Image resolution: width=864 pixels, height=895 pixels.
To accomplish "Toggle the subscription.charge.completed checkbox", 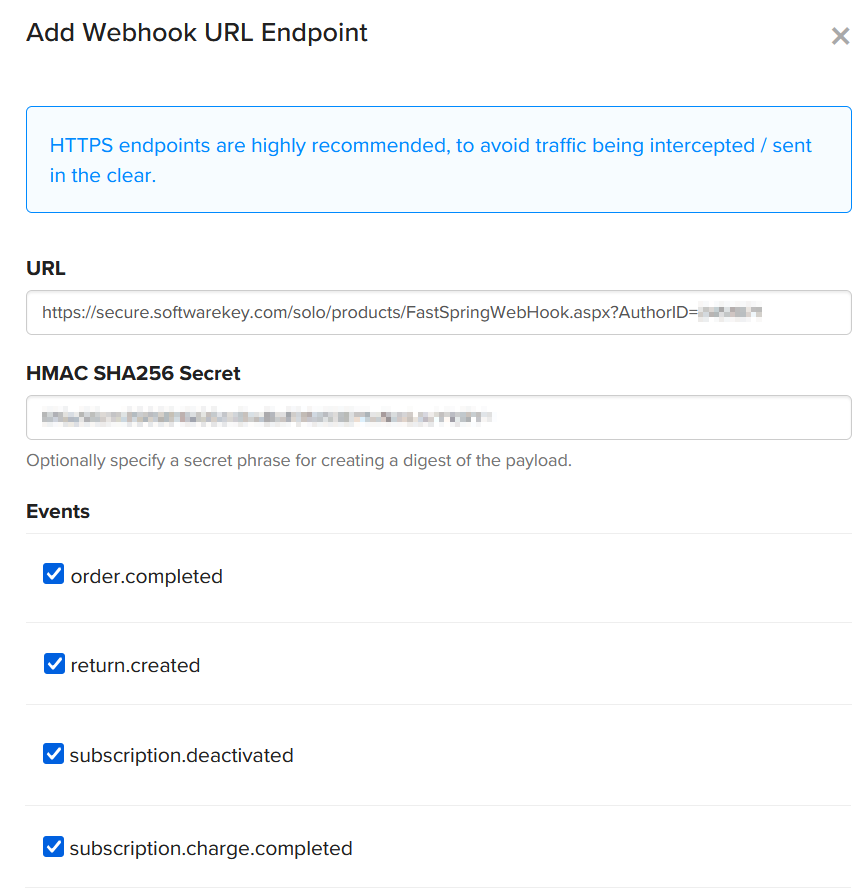I will (x=54, y=847).
